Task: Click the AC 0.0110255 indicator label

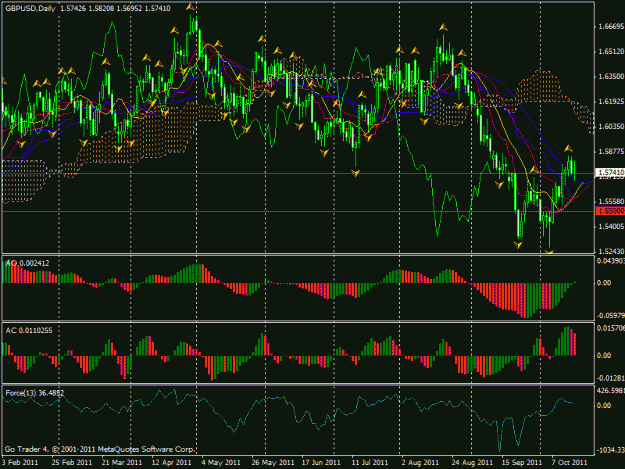Action: click(x=29, y=330)
